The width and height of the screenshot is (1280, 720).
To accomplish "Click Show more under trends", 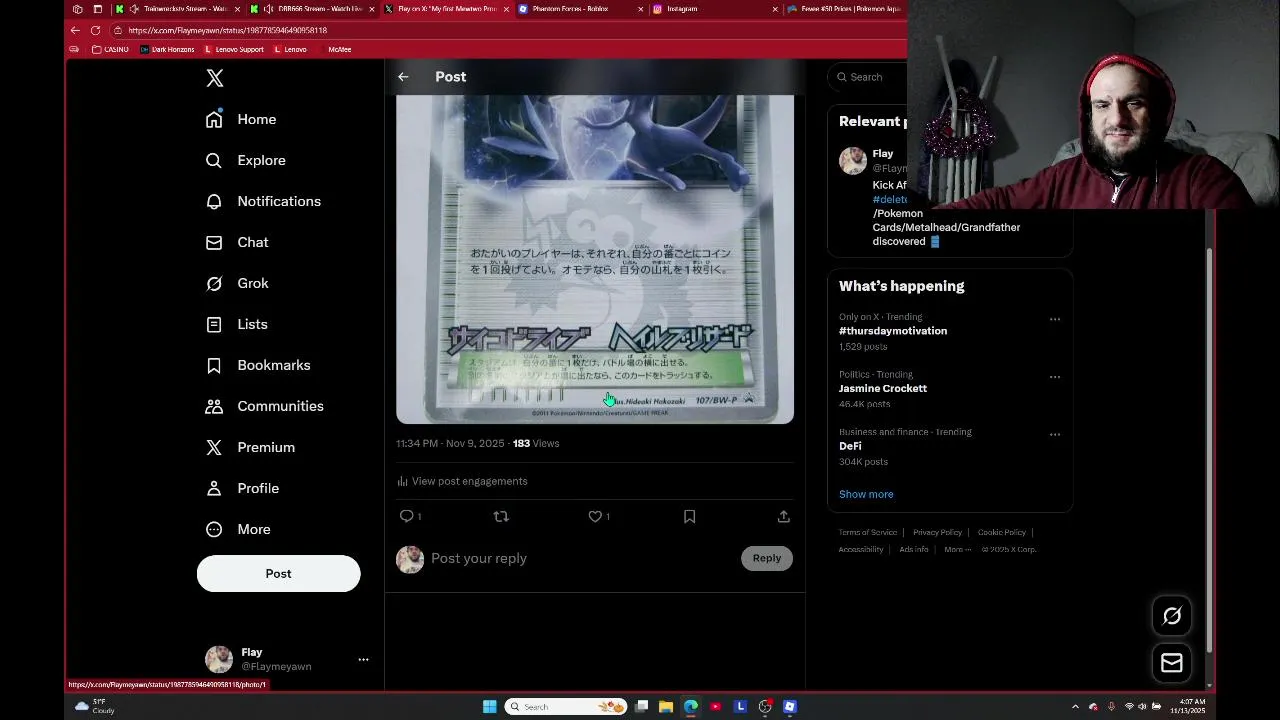I will [x=866, y=494].
